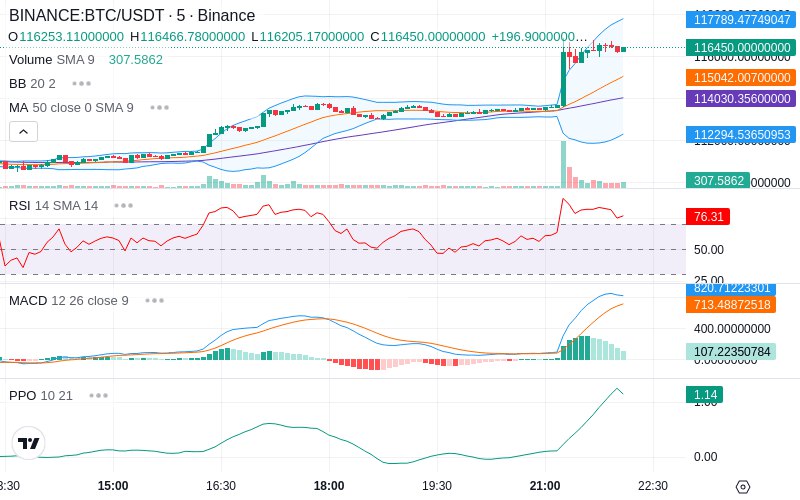Click the 0.00 PPO scale label

pyautogui.click(x=706, y=457)
